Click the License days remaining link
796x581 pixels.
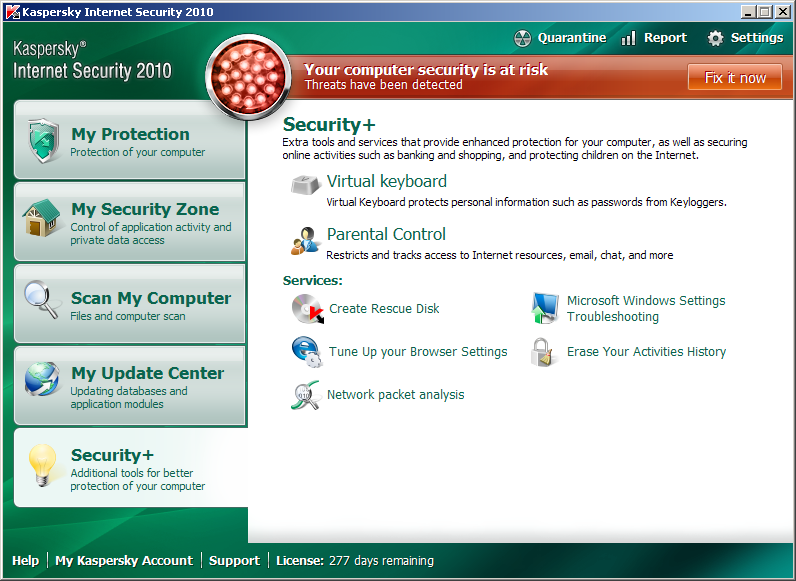click(x=355, y=561)
